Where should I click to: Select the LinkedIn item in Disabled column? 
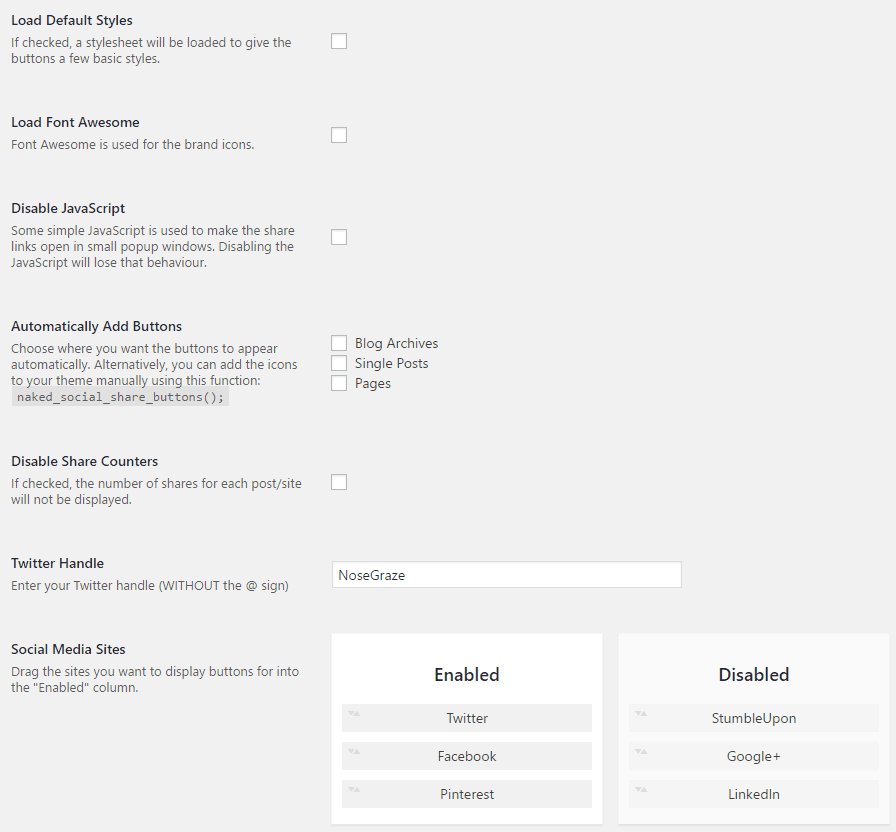[754, 794]
